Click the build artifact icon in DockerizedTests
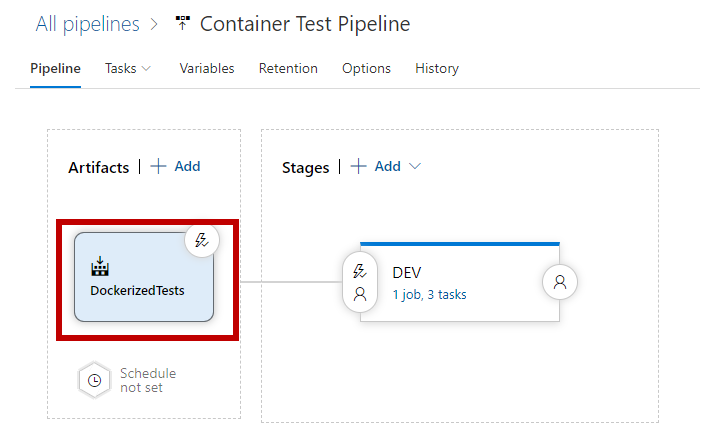 100,266
